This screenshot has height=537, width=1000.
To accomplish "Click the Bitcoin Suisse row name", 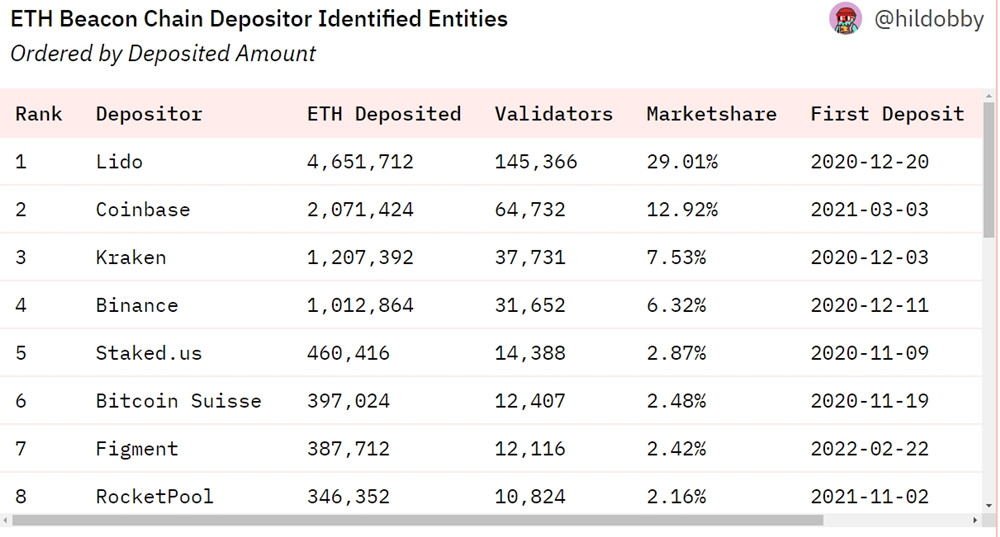I will tap(179, 402).
